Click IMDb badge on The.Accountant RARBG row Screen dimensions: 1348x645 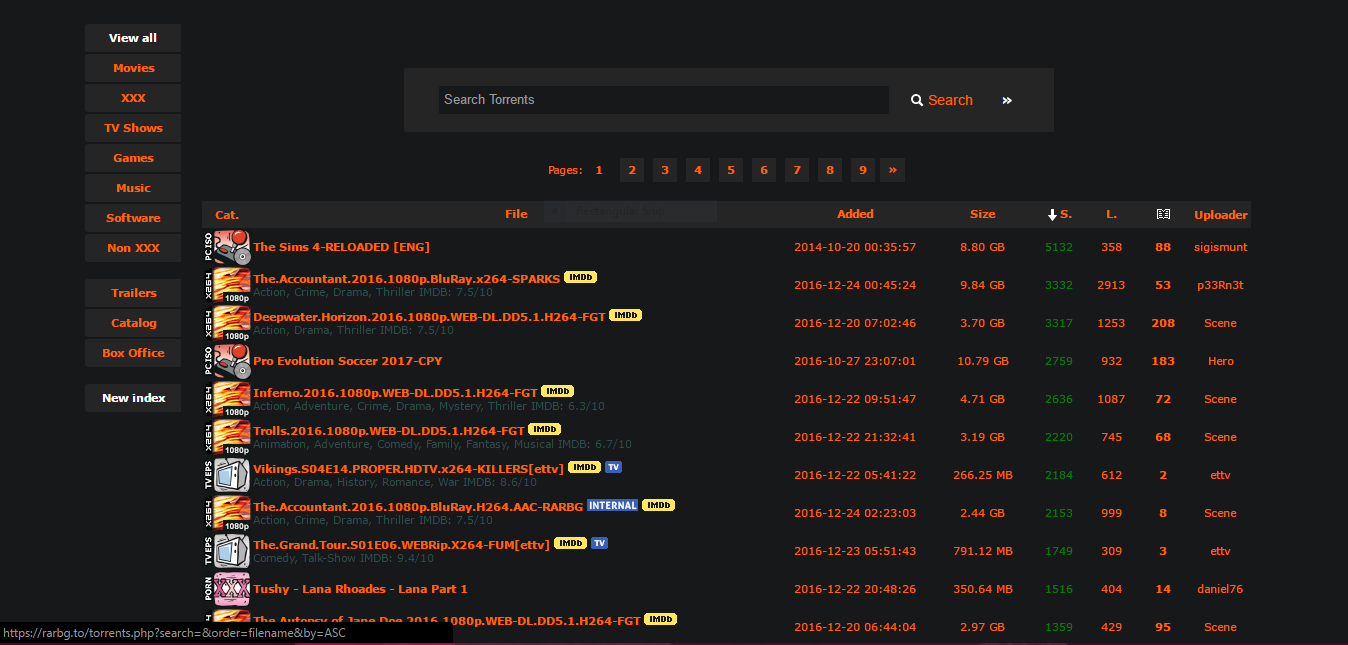click(658, 505)
